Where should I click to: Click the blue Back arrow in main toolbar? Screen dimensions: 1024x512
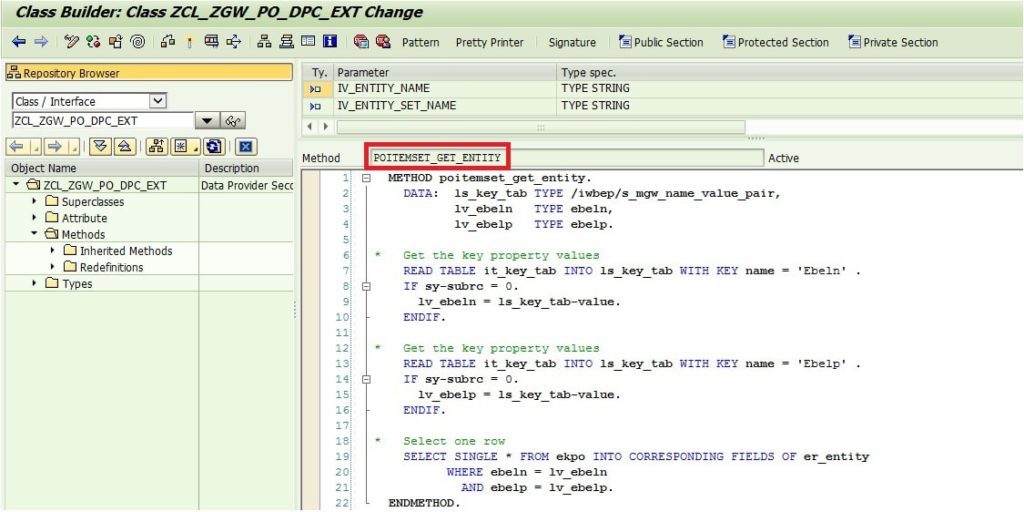coord(18,42)
